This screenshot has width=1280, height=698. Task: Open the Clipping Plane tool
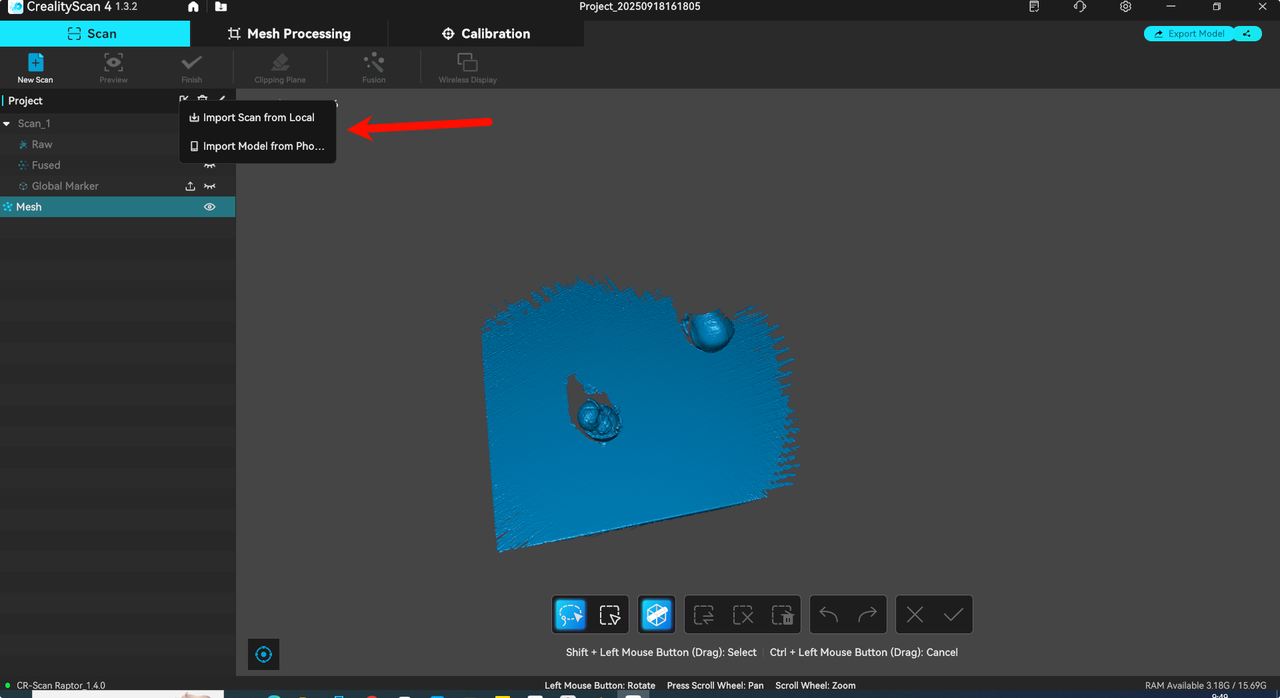[x=279, y=67]
